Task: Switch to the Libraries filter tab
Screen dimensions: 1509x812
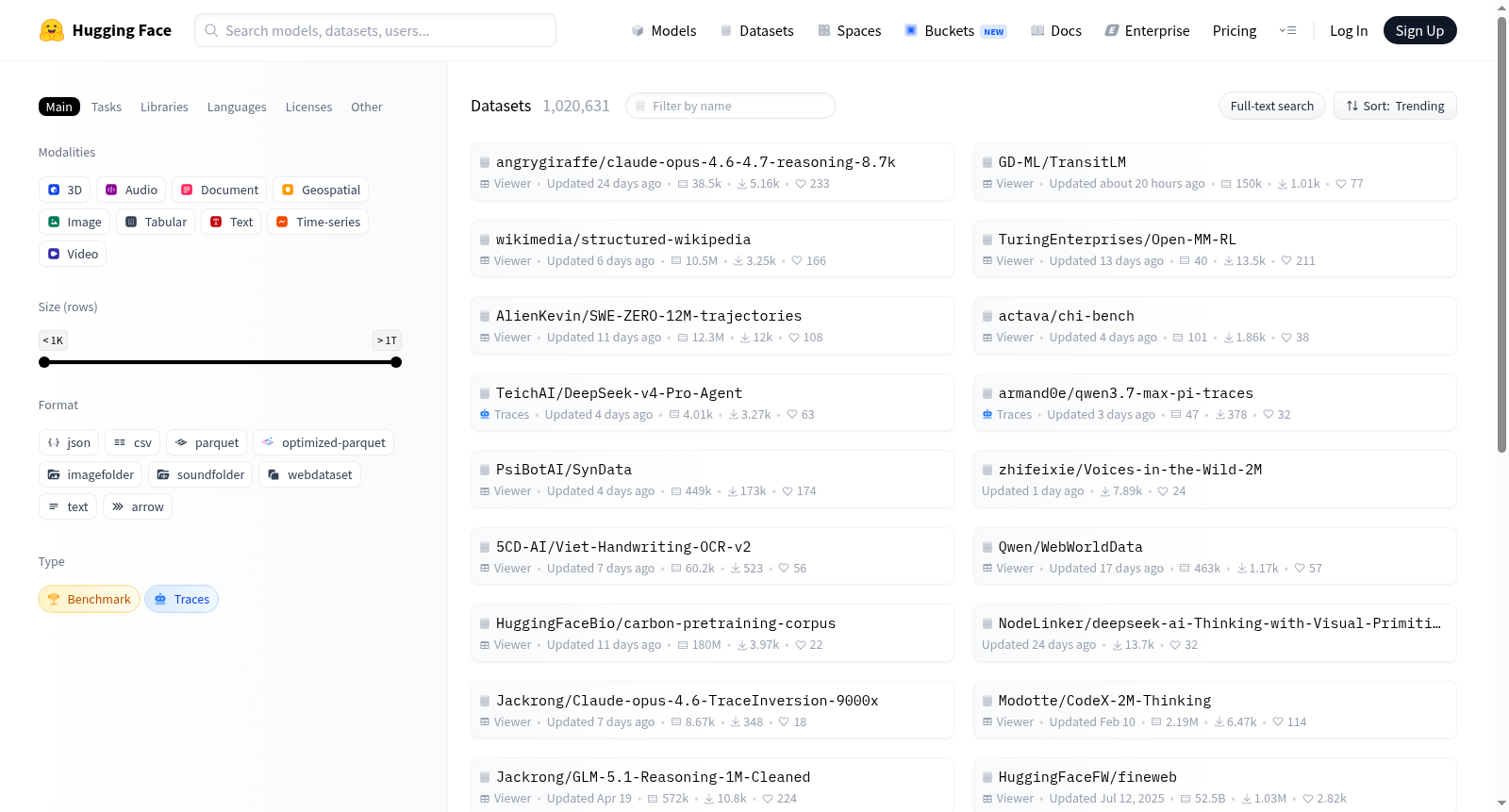Action: (x=164, y=107)
